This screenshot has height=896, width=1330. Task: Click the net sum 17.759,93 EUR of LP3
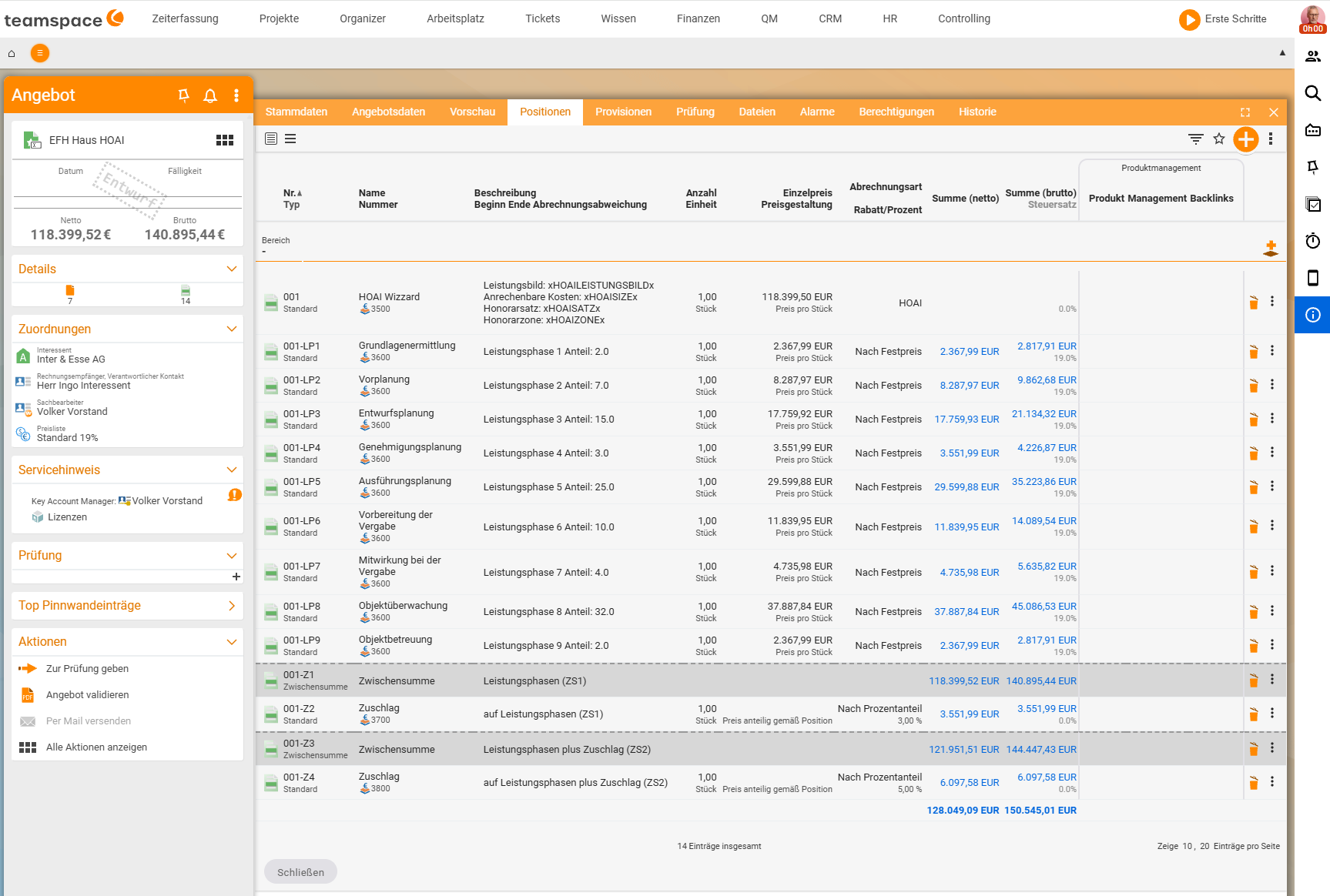[967, 420]
